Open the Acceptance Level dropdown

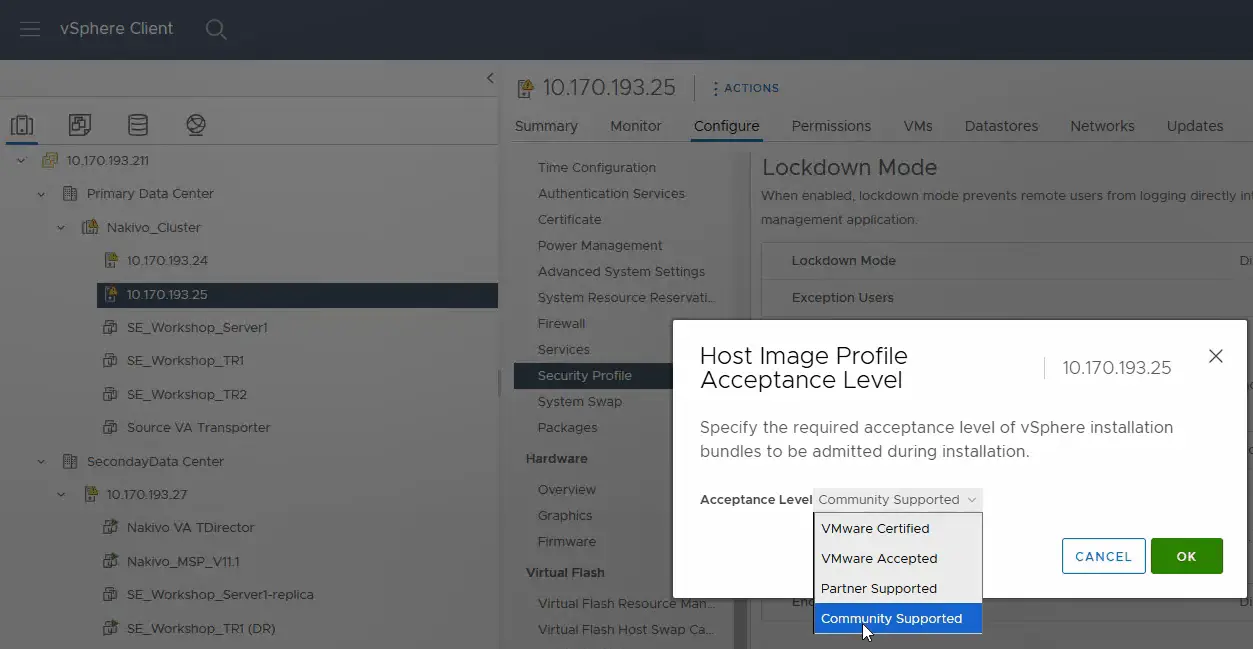pos(896,499)
